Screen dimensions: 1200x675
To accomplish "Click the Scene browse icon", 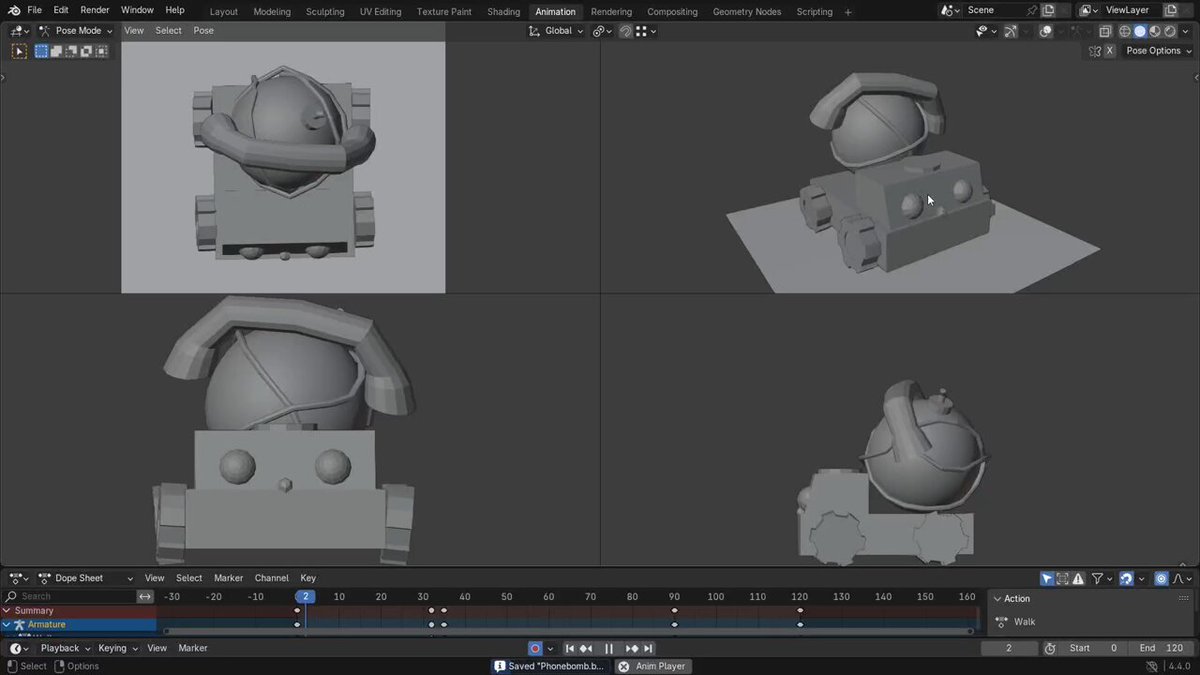I will (x=950, y=11).
